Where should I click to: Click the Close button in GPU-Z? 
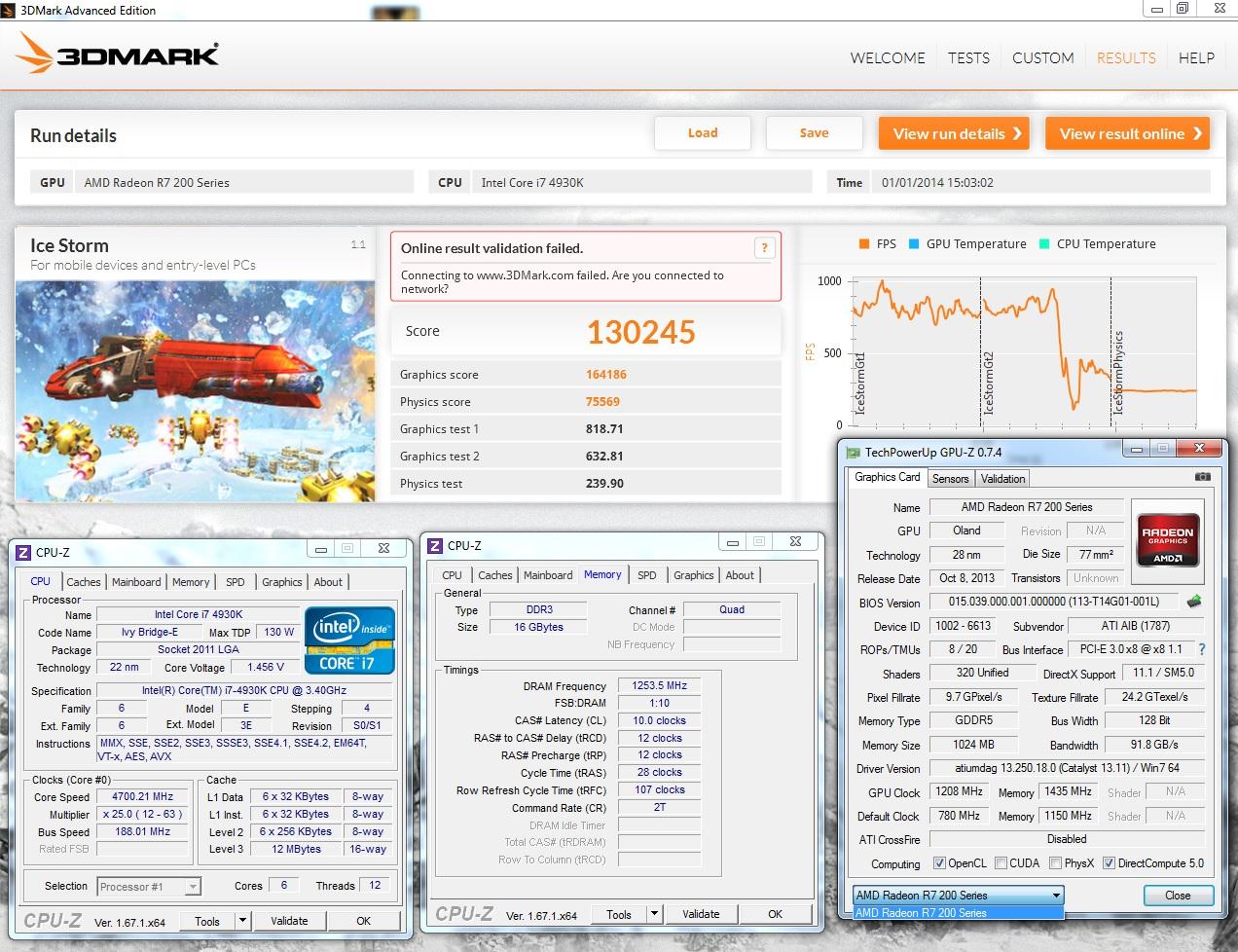point(1178,896)
